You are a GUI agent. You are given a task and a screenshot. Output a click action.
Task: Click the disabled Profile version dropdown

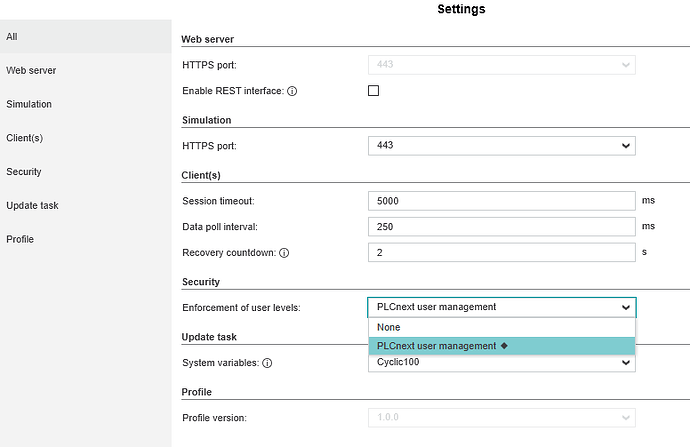(x=501, y=418)
